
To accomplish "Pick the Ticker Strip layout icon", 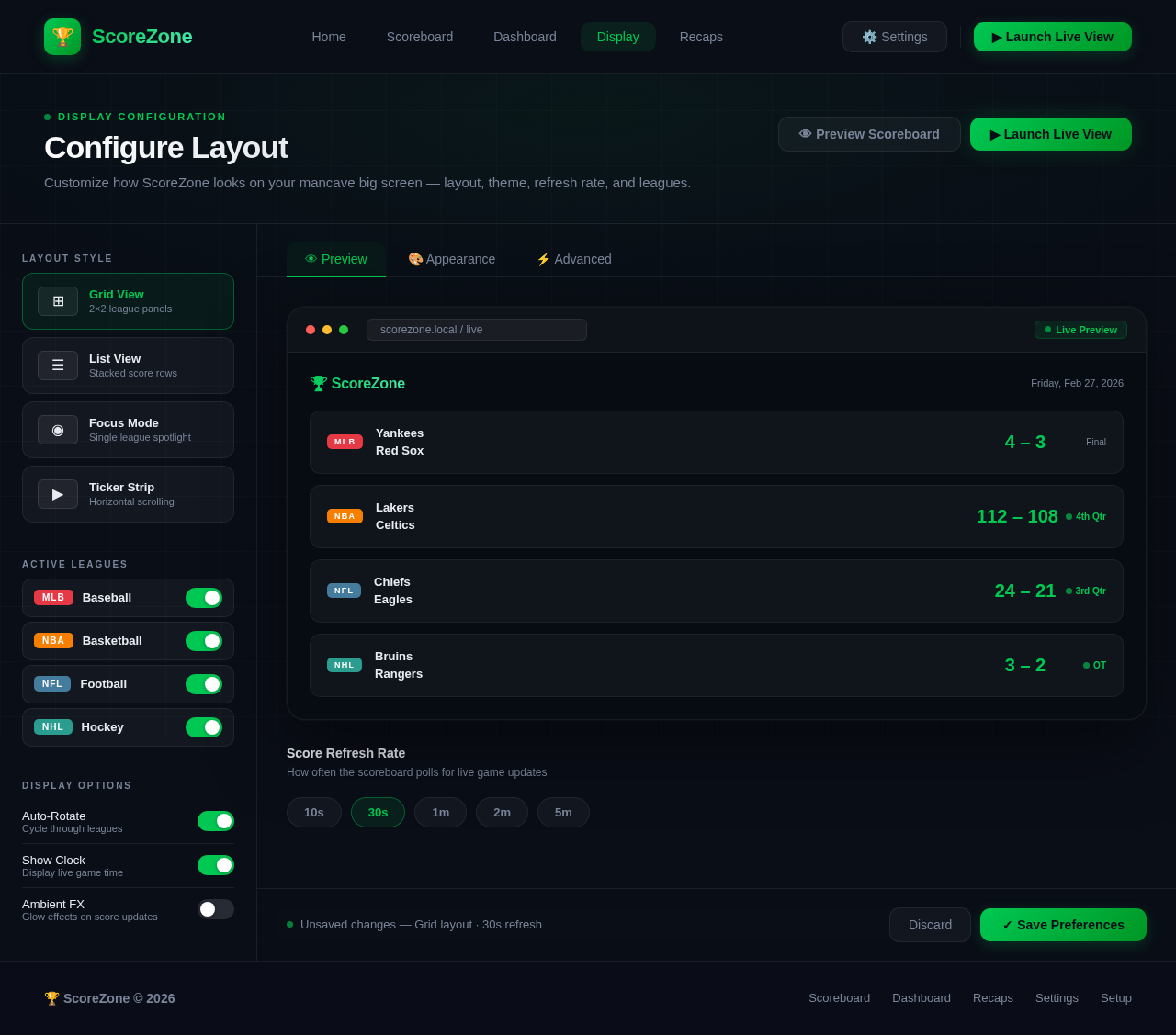I will 58,494.
